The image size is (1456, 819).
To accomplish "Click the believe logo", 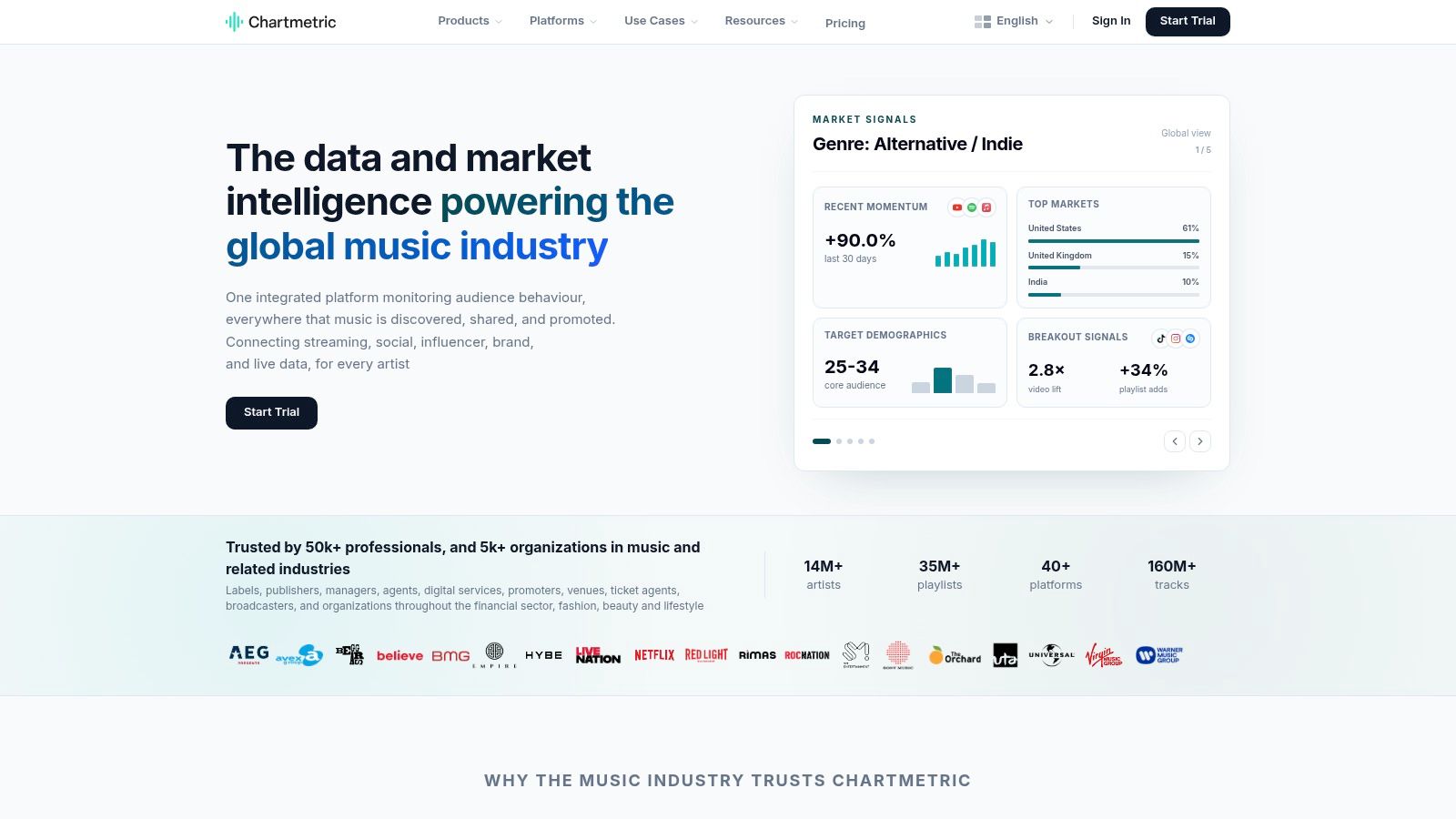I will [399, 655].
